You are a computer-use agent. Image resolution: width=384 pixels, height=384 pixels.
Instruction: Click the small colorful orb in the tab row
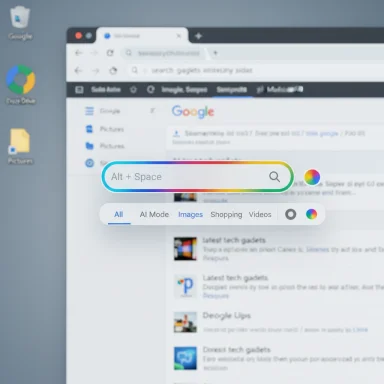311,214
